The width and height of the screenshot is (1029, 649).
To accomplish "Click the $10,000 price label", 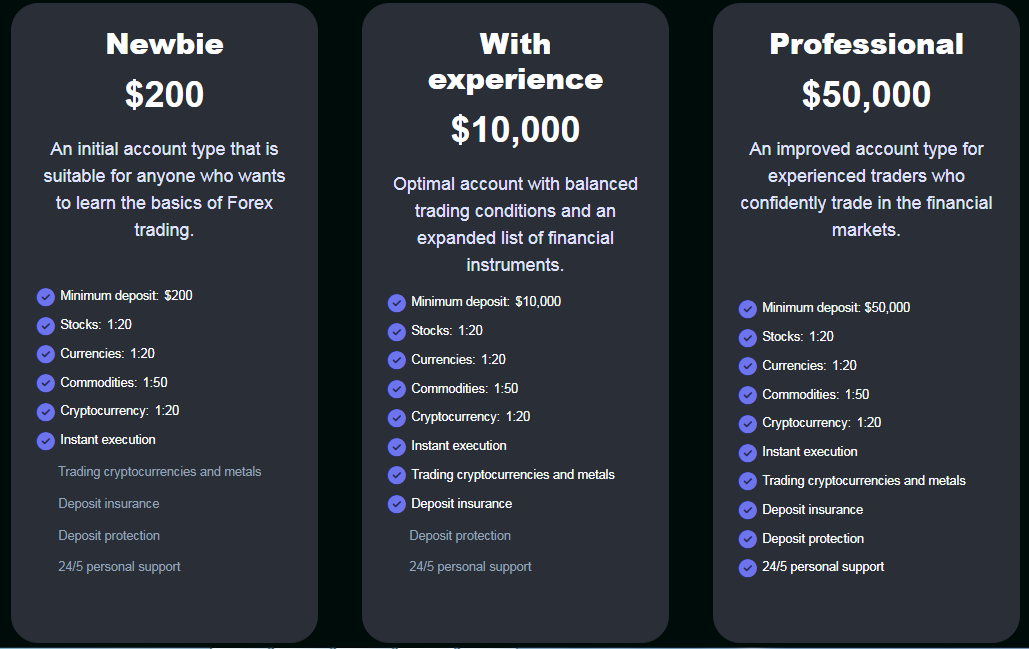I will [x=515, y=129].
